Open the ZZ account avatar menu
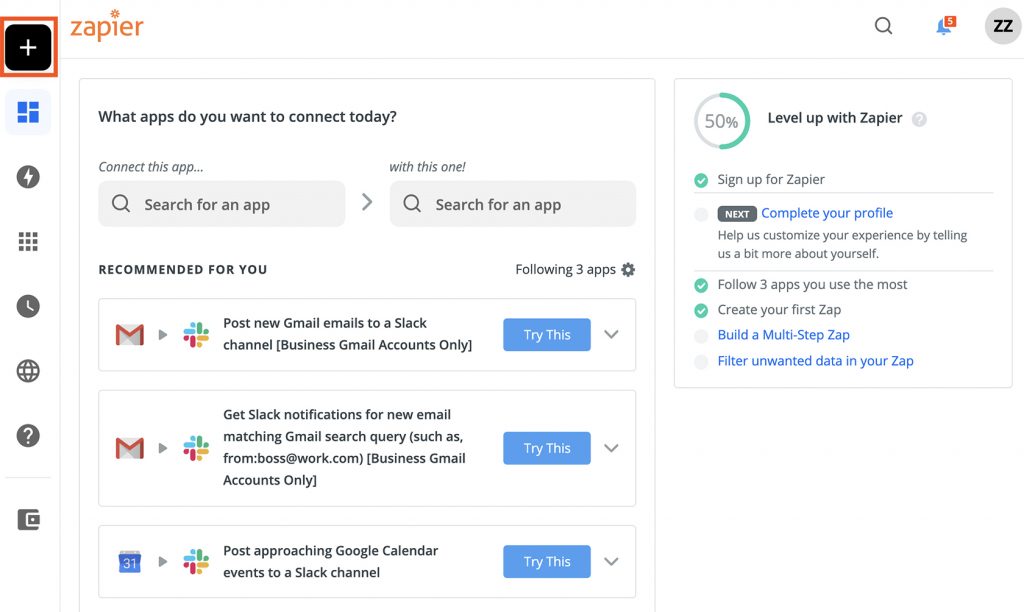 tap(1003, 26)
